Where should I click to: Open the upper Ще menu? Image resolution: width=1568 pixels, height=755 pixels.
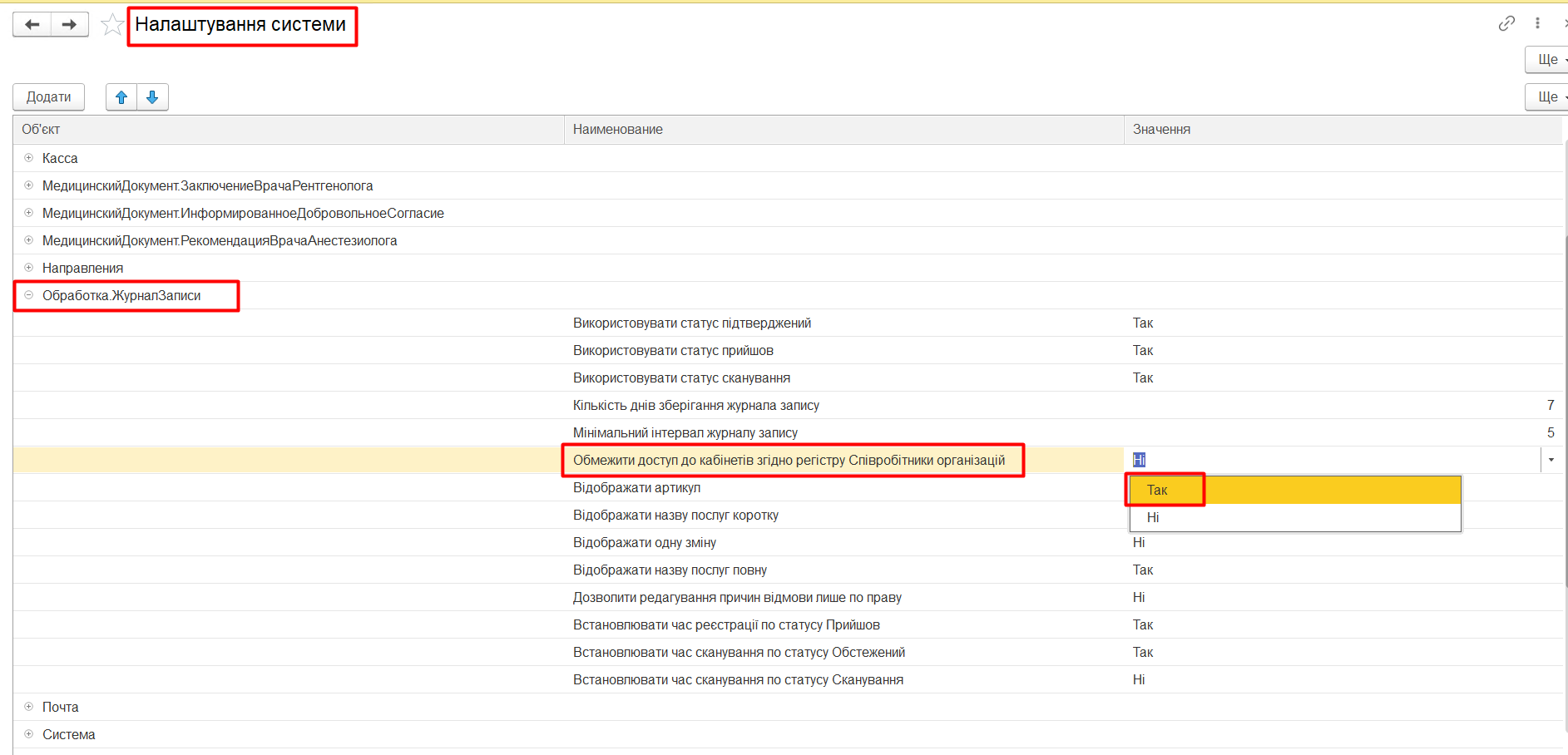1548,60
